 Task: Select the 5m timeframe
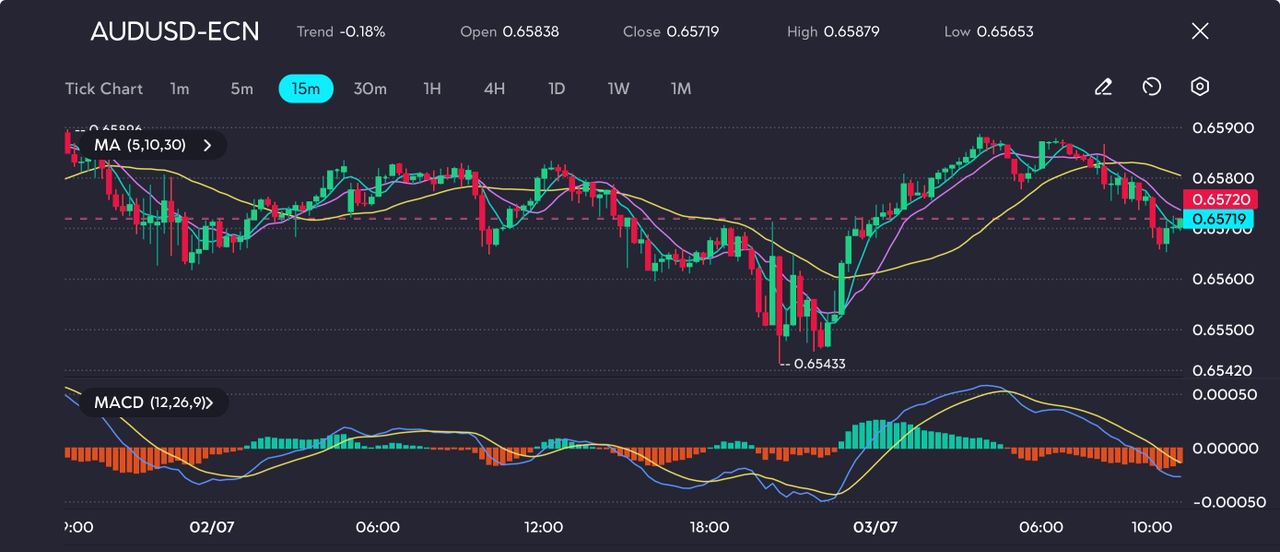242,89
